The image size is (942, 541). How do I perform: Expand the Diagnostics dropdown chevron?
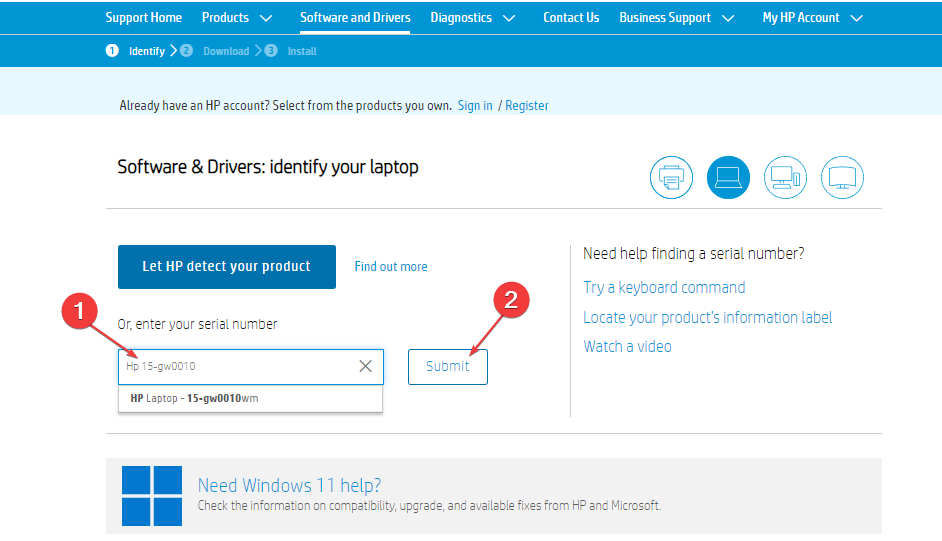(509, 19)
